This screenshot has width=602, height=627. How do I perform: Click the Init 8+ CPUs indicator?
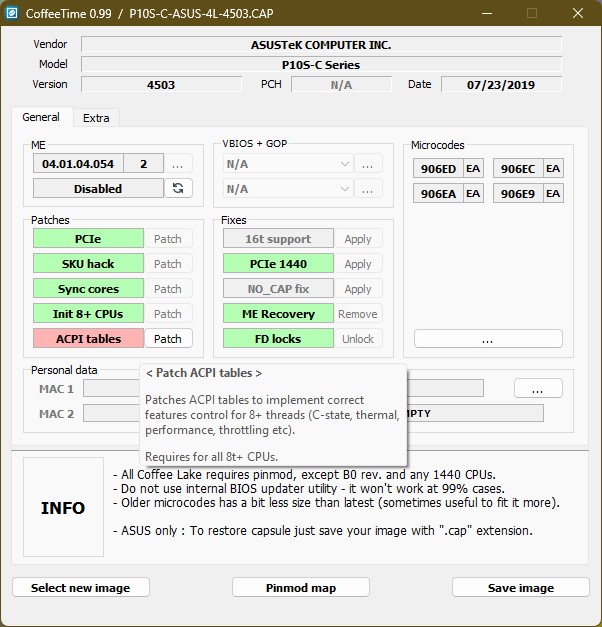coord(88,314)
